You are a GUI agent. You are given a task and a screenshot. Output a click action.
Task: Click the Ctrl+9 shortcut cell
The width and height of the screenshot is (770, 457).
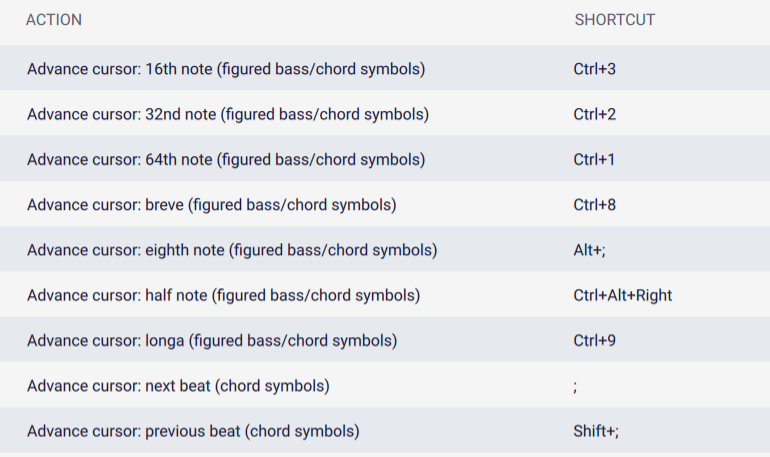(594, 341)
